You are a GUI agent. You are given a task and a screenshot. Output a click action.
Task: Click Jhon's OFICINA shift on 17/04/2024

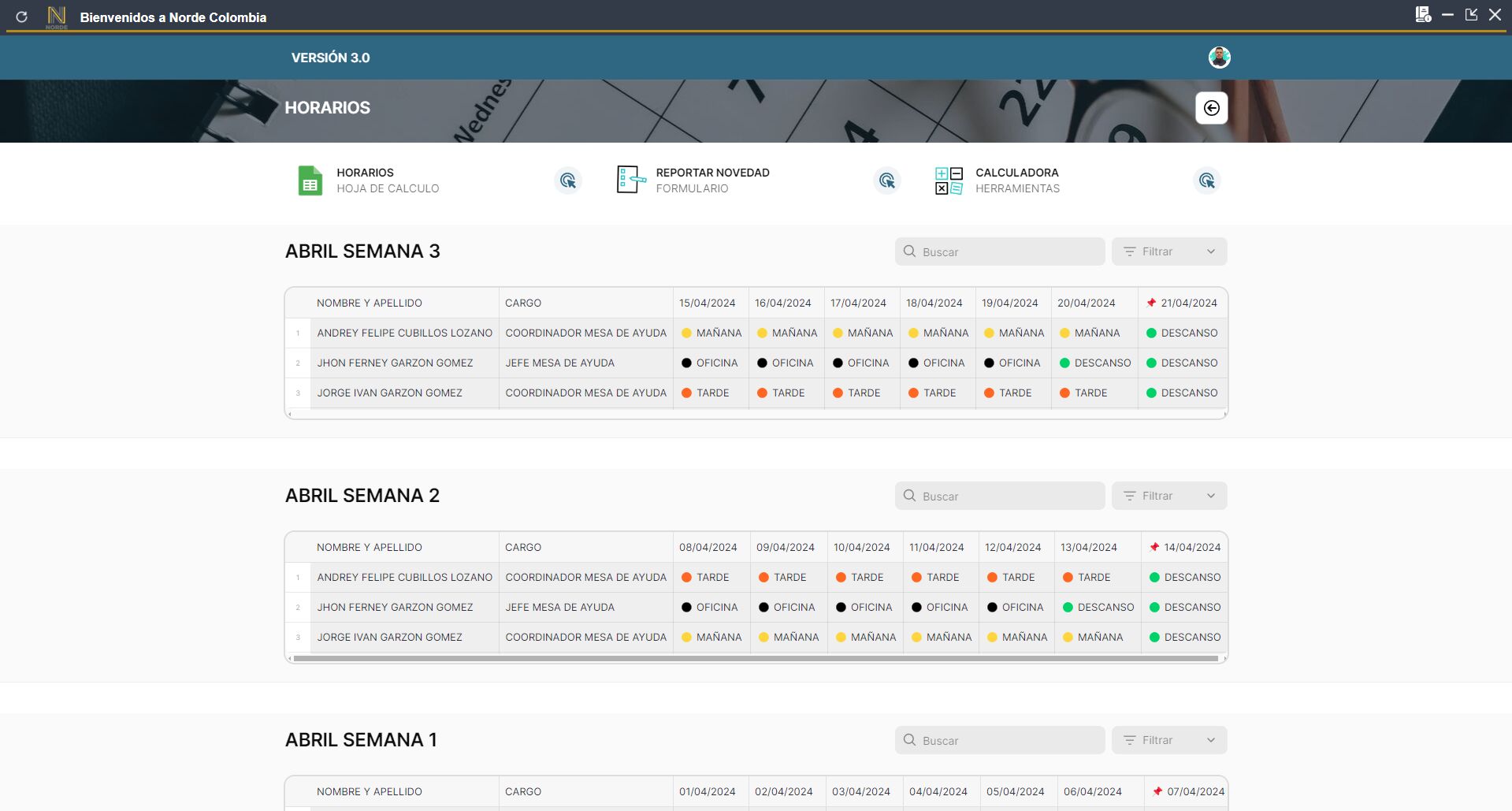pyautogui.click(x=861, y=363)
